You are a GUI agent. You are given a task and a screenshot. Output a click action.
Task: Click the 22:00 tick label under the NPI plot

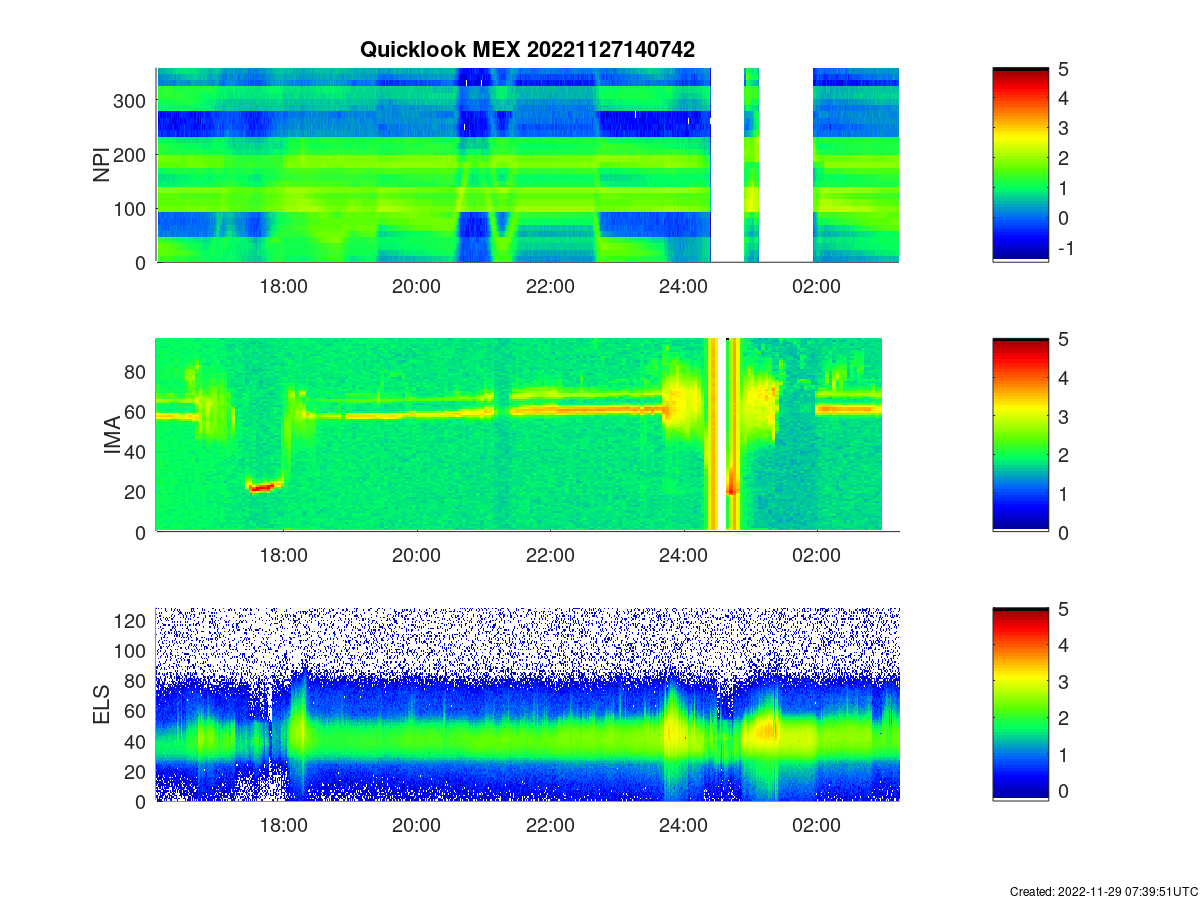pos(550,287)
